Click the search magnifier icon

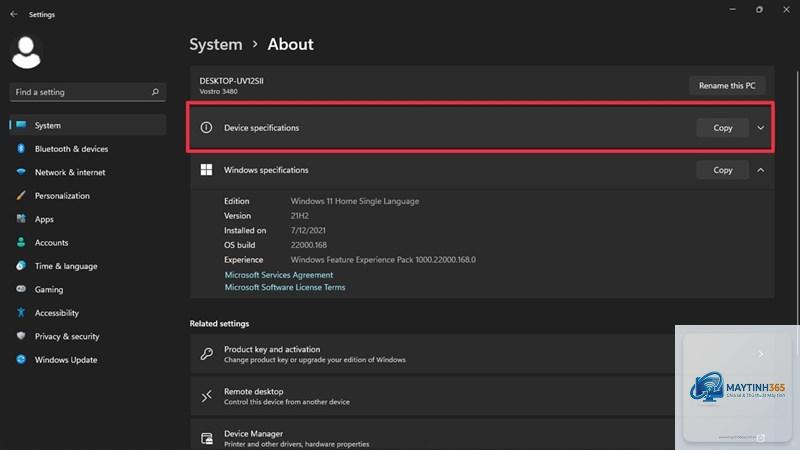coord(155,92)
